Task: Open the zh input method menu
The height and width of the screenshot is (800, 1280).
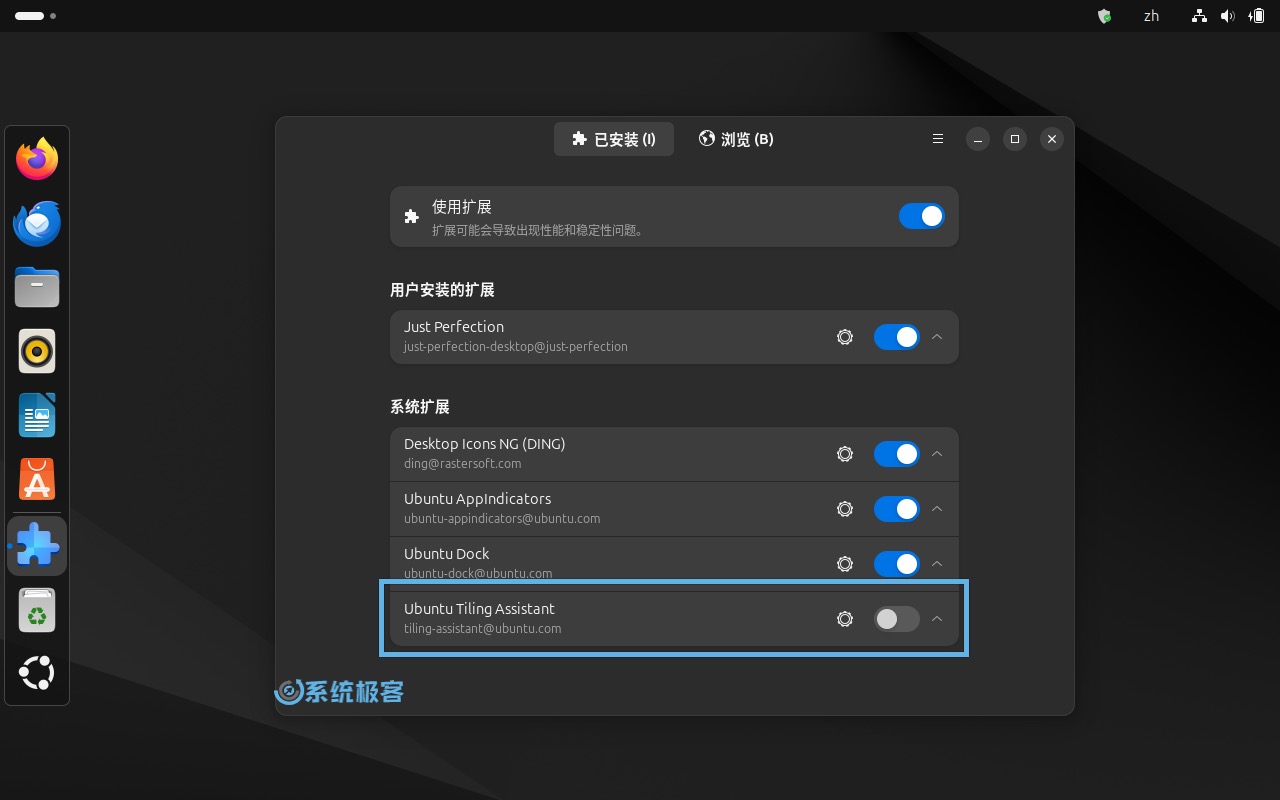Action: tap(1151, 16)
